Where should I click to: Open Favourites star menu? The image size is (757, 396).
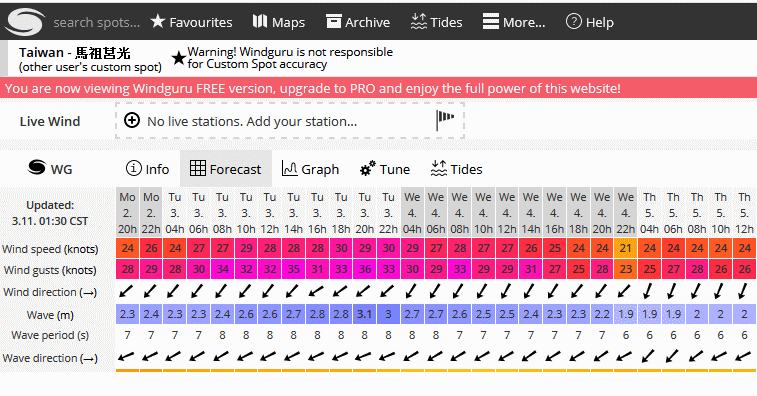[157, 21]
